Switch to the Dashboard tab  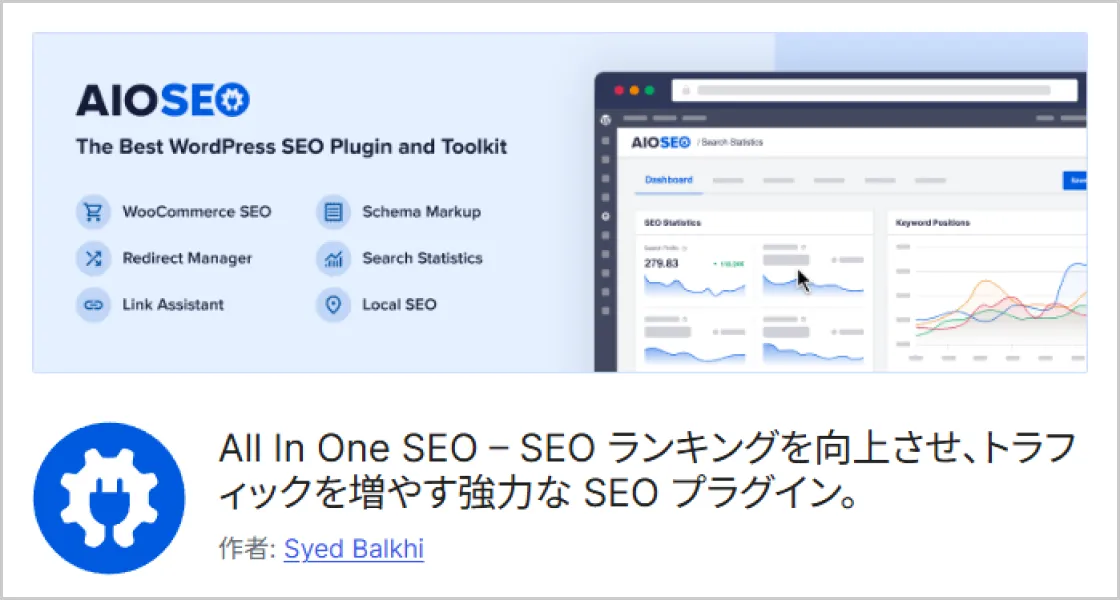(667, 180)
